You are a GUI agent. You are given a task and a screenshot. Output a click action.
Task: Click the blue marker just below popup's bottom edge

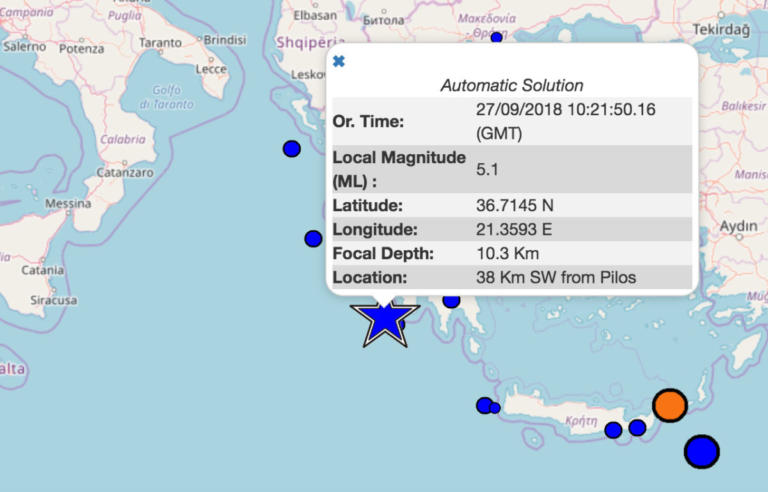tap(451, 300)
